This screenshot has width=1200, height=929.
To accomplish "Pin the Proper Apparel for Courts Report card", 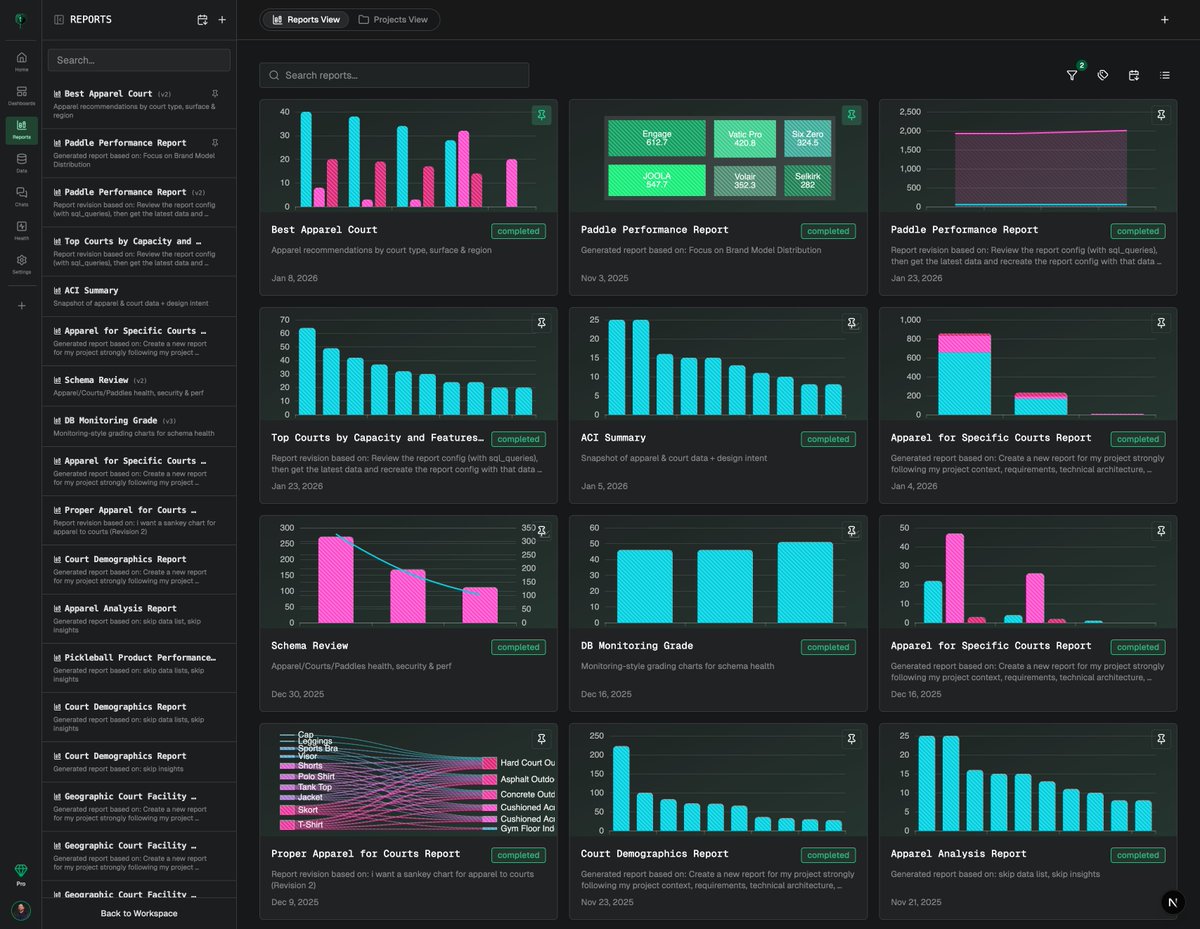I will point(541,739).
